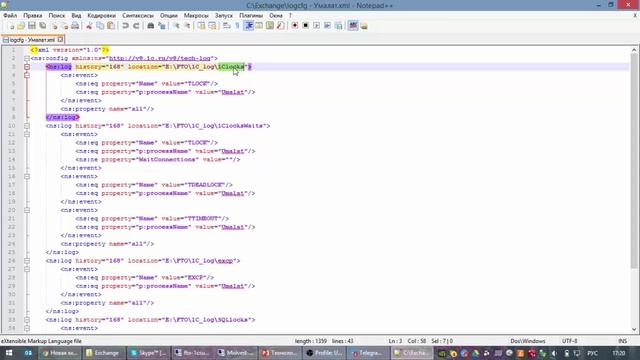Click the scrollbar up arrow
The width and height of the screenshot is (640, 360).
click(634, 50)
